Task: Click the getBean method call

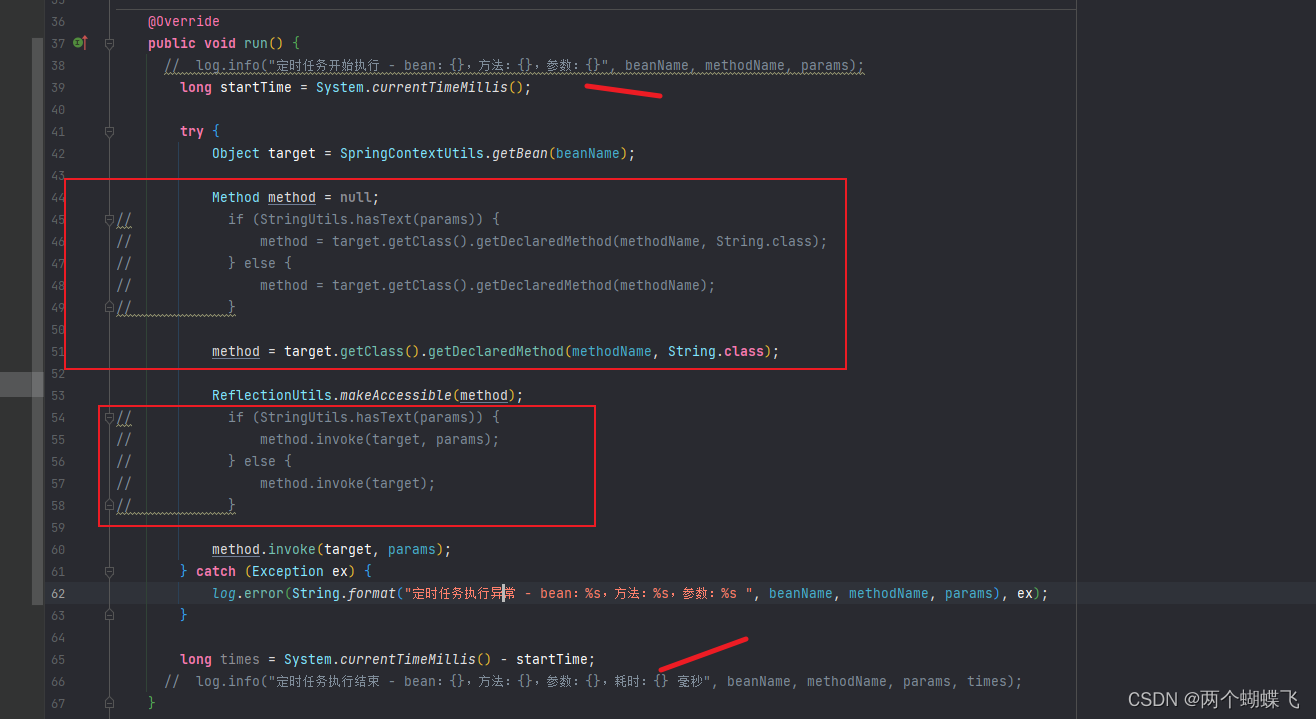Action: (520, 153)
